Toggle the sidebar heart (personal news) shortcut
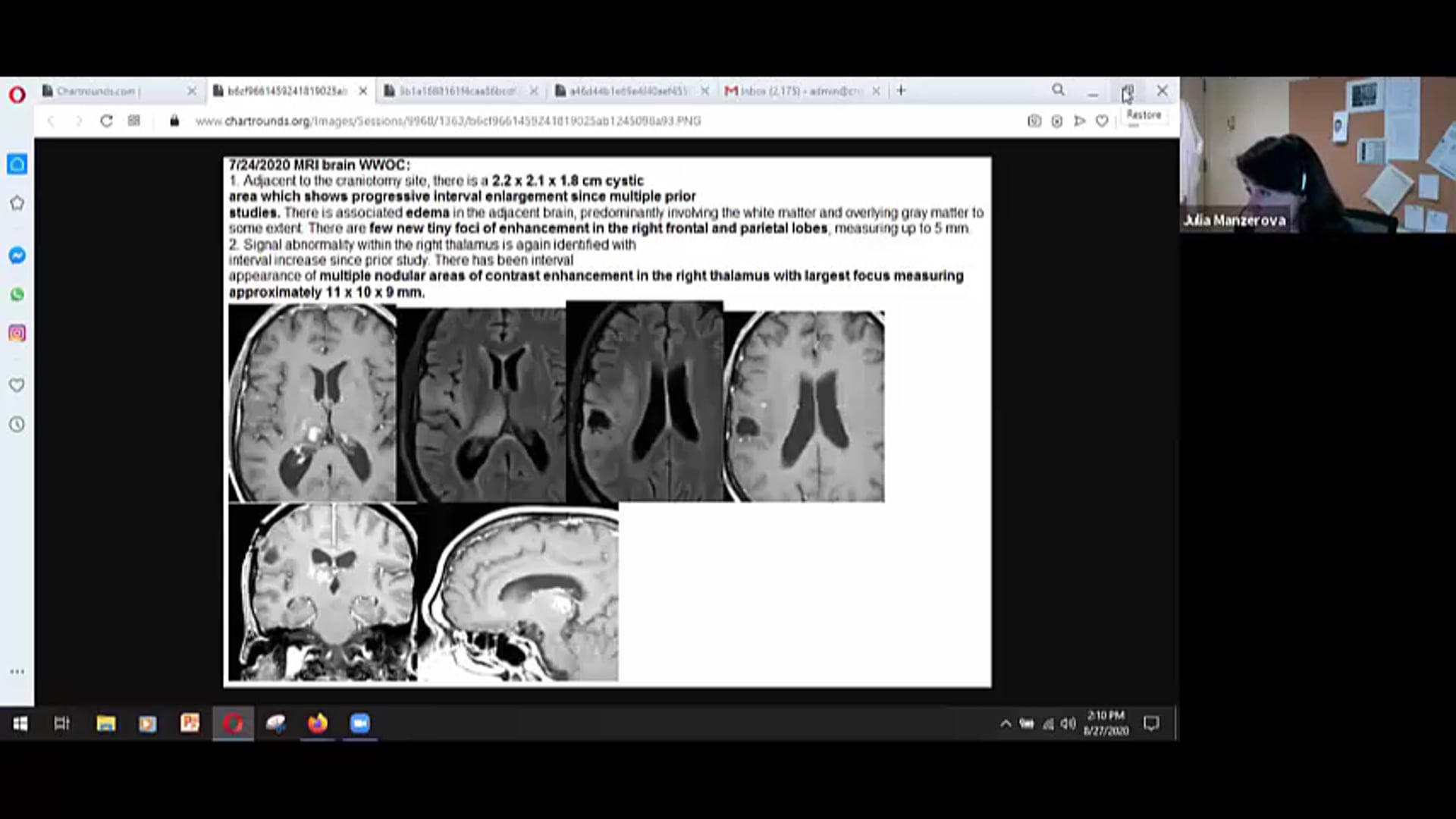The height and width of the screenshot is (819, 1456). 17,385
